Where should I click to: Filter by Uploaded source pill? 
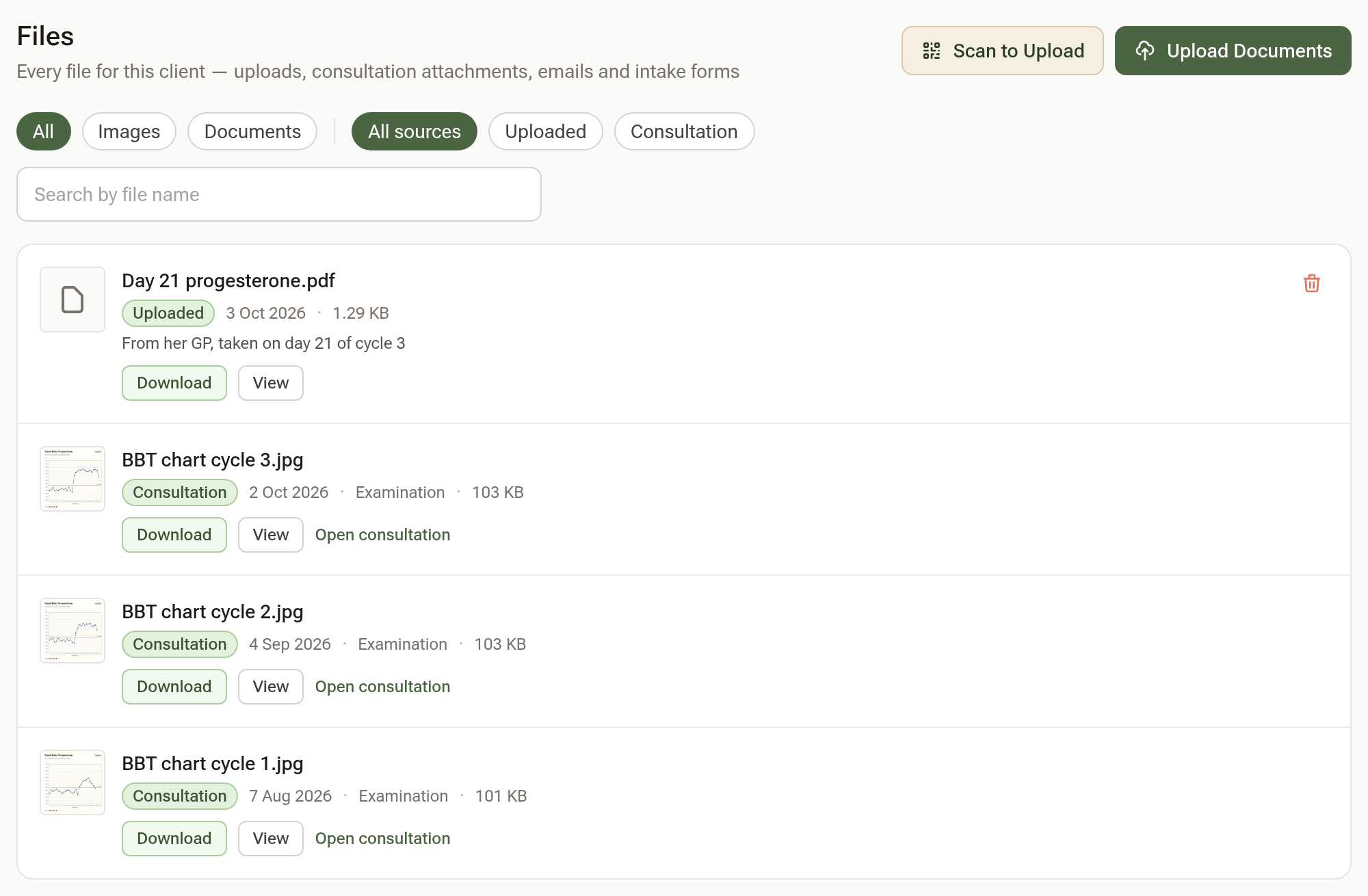(x=545, y=131)
